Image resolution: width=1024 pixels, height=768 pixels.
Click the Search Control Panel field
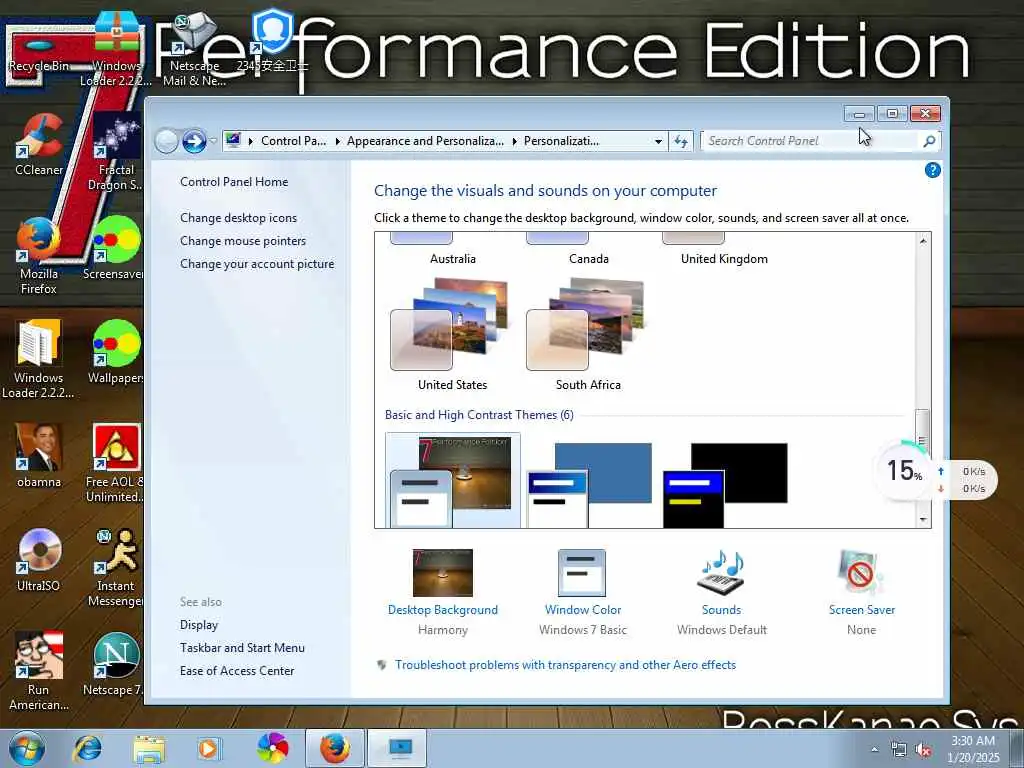coord(810,141)
